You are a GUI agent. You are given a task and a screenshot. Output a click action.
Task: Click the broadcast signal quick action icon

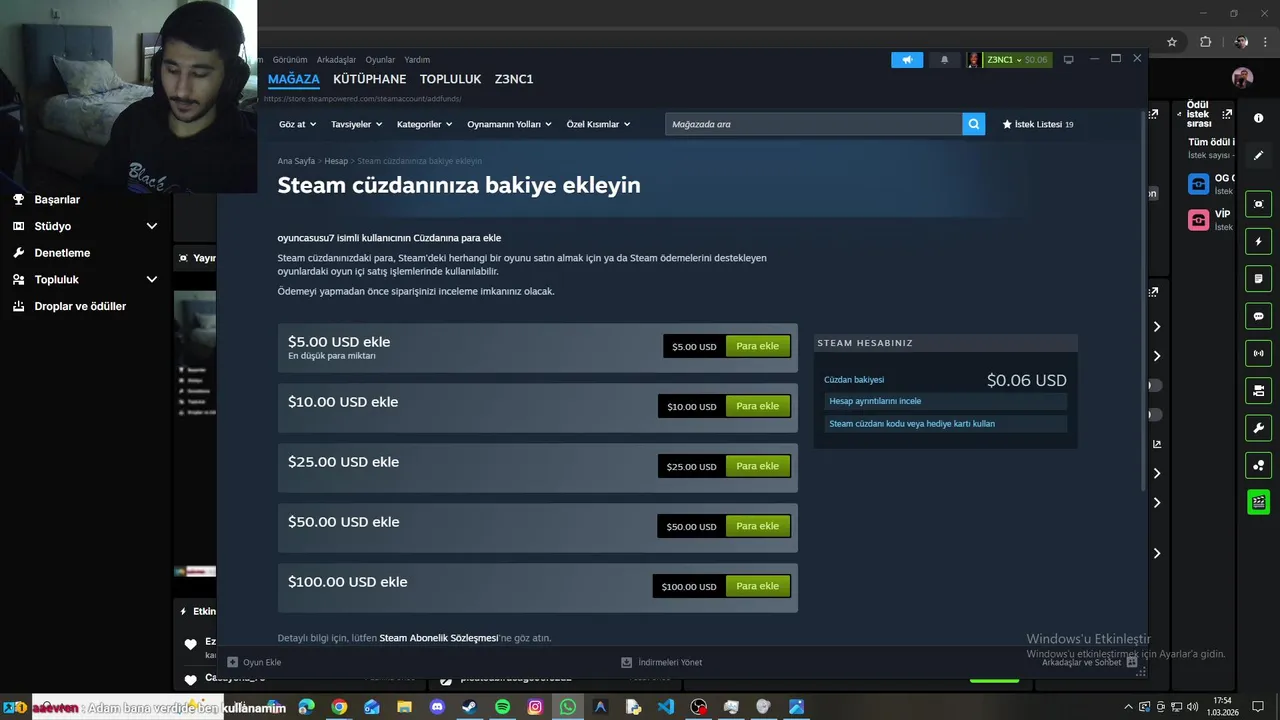click(x=1258, y=353)
